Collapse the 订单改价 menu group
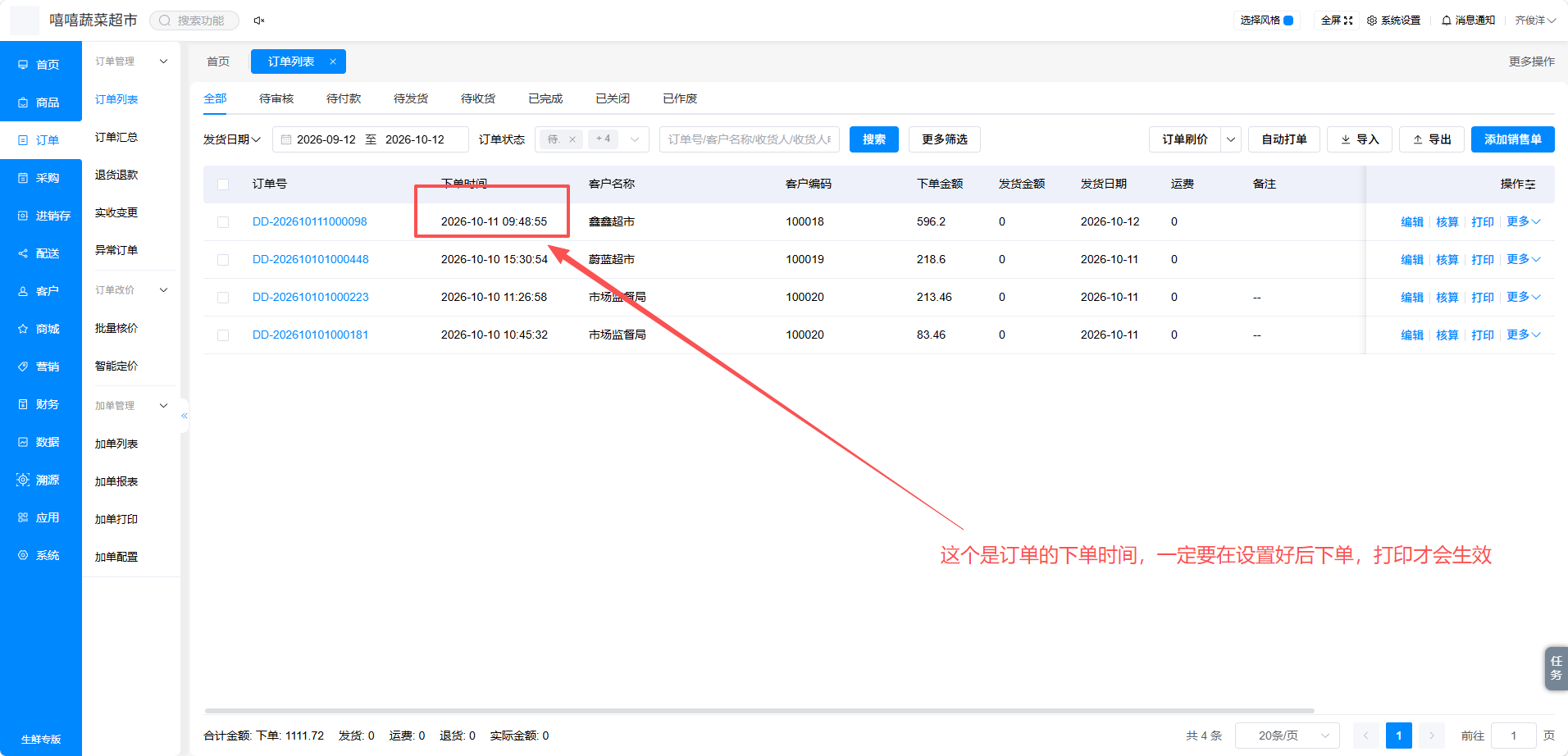The image size is (1568, 756). 163,290
